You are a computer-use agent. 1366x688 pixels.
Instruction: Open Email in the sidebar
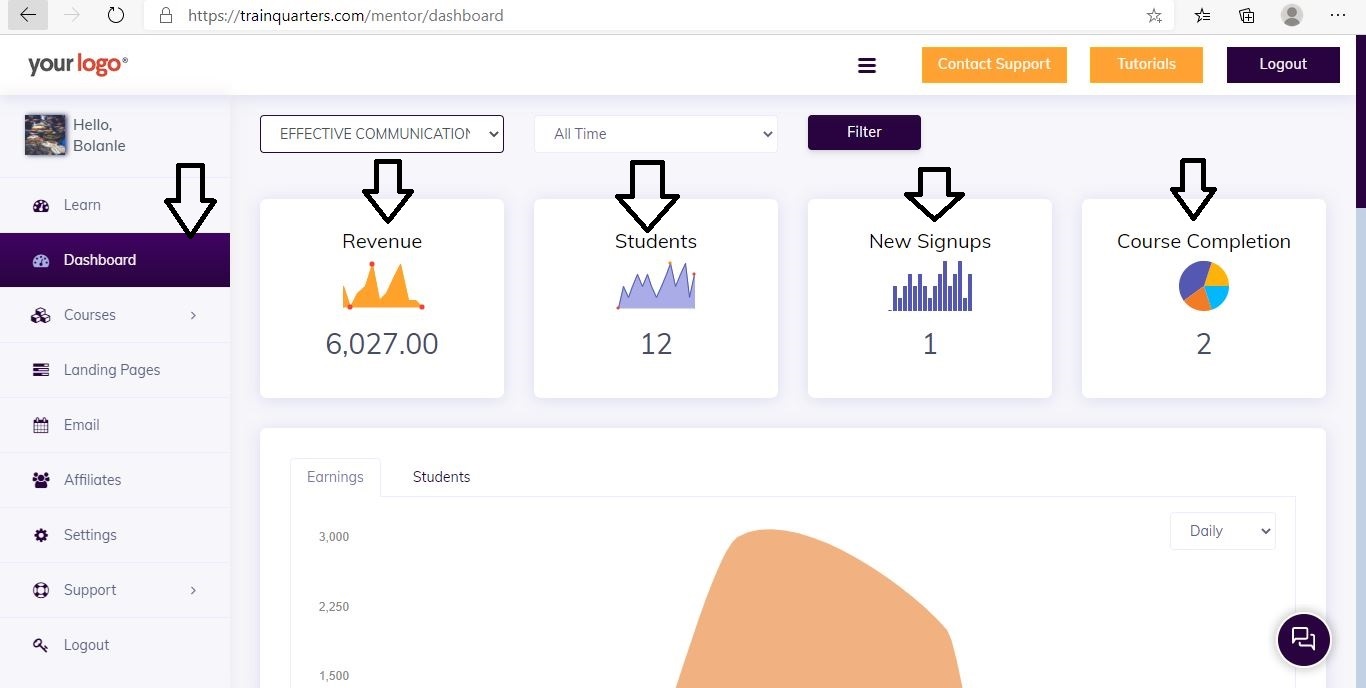(115, 425)
